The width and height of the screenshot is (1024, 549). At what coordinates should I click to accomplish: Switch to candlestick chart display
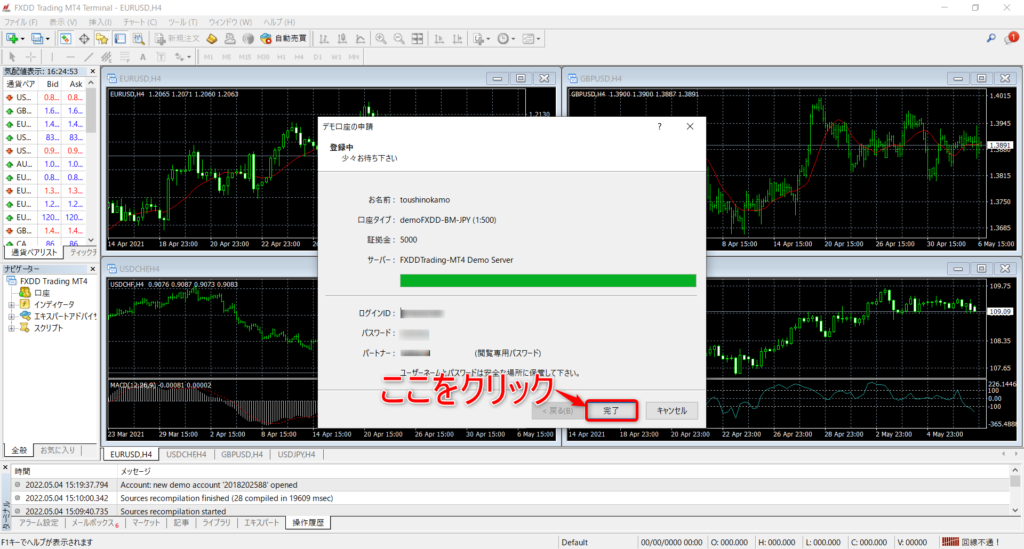point(342,39)
